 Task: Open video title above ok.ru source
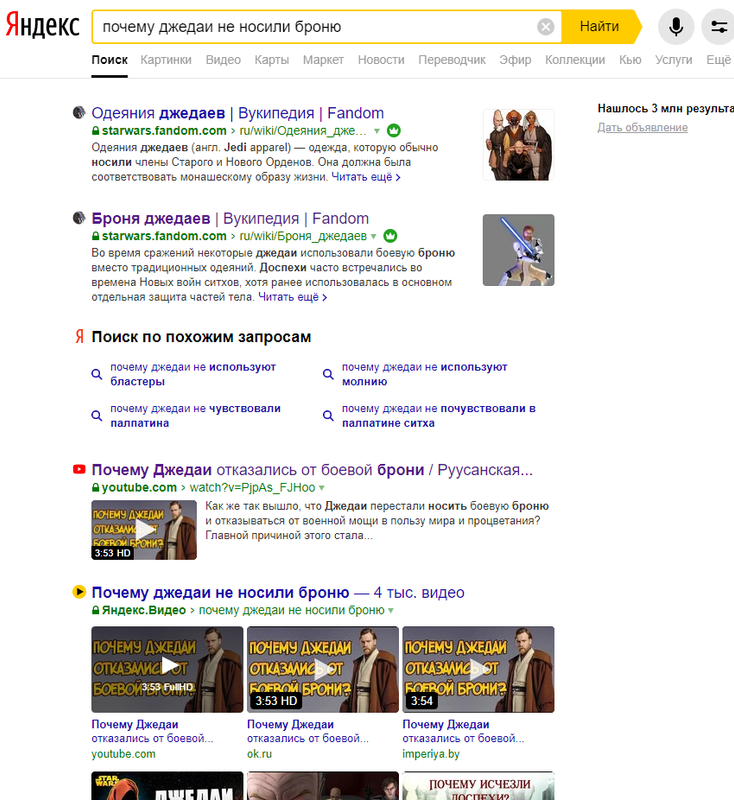coord(308,731)
